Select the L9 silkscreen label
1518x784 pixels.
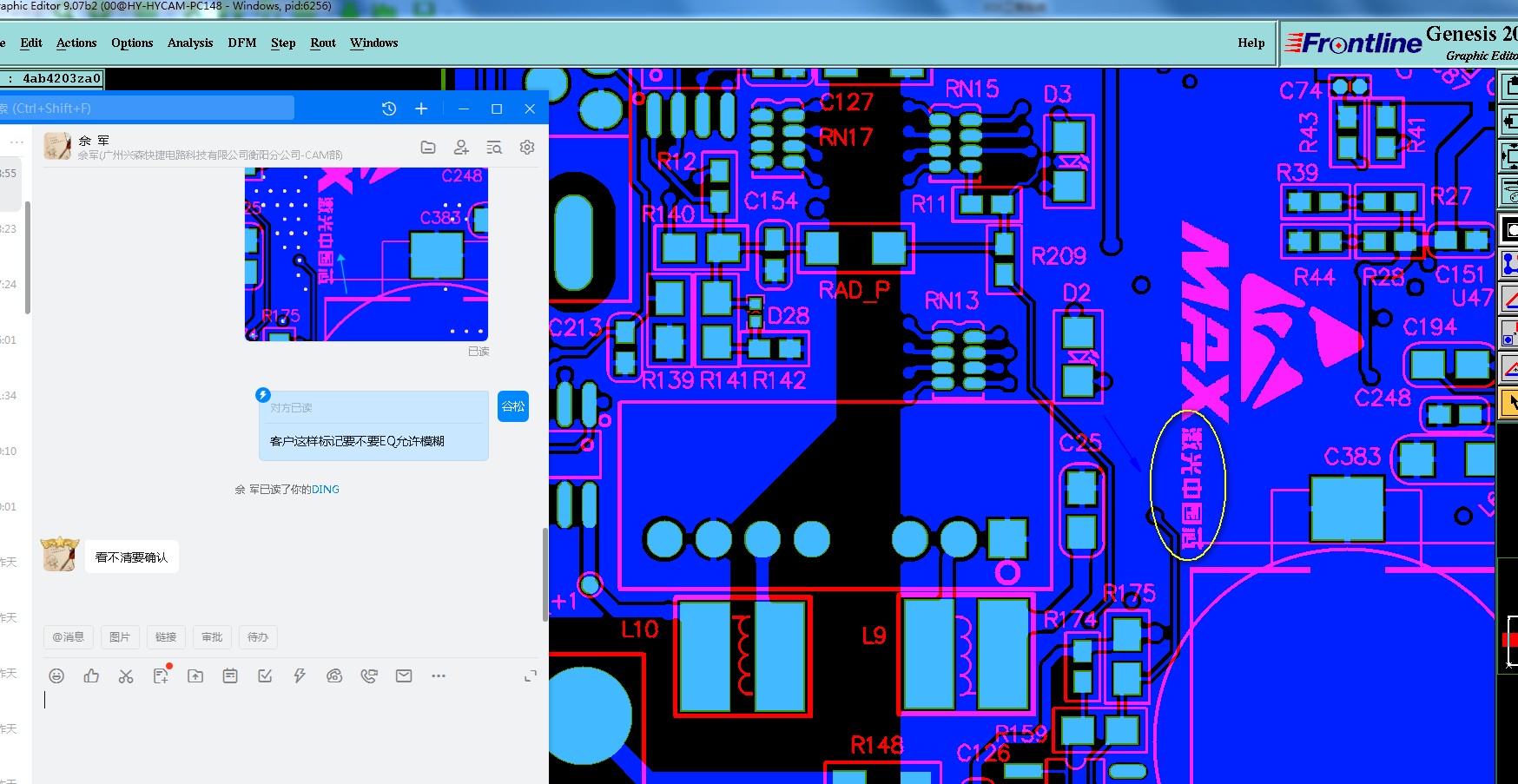point(874,636)
